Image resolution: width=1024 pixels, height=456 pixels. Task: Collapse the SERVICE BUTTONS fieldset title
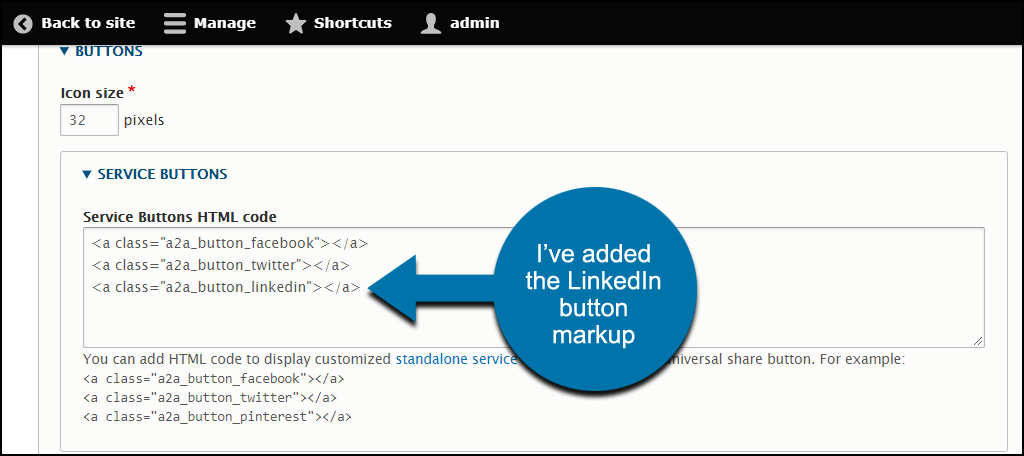(x=162, y=174)
